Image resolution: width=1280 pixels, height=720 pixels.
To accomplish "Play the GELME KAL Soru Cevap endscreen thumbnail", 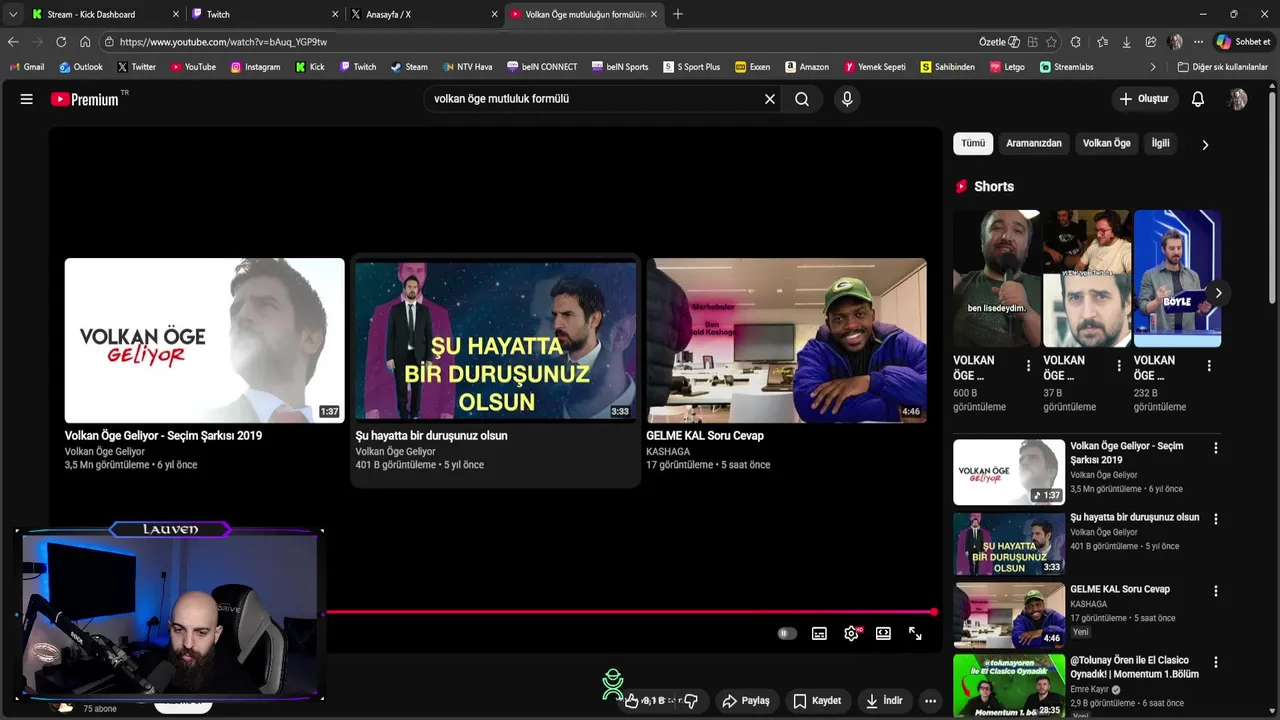I will [786, 340].
